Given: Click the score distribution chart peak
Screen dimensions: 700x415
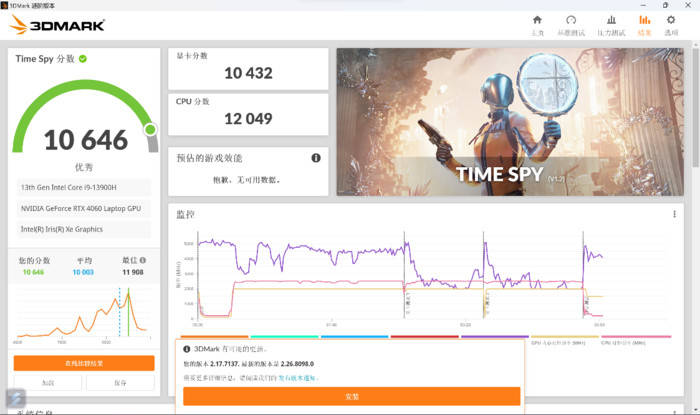Looking at the screenshot, I should 126,293.
